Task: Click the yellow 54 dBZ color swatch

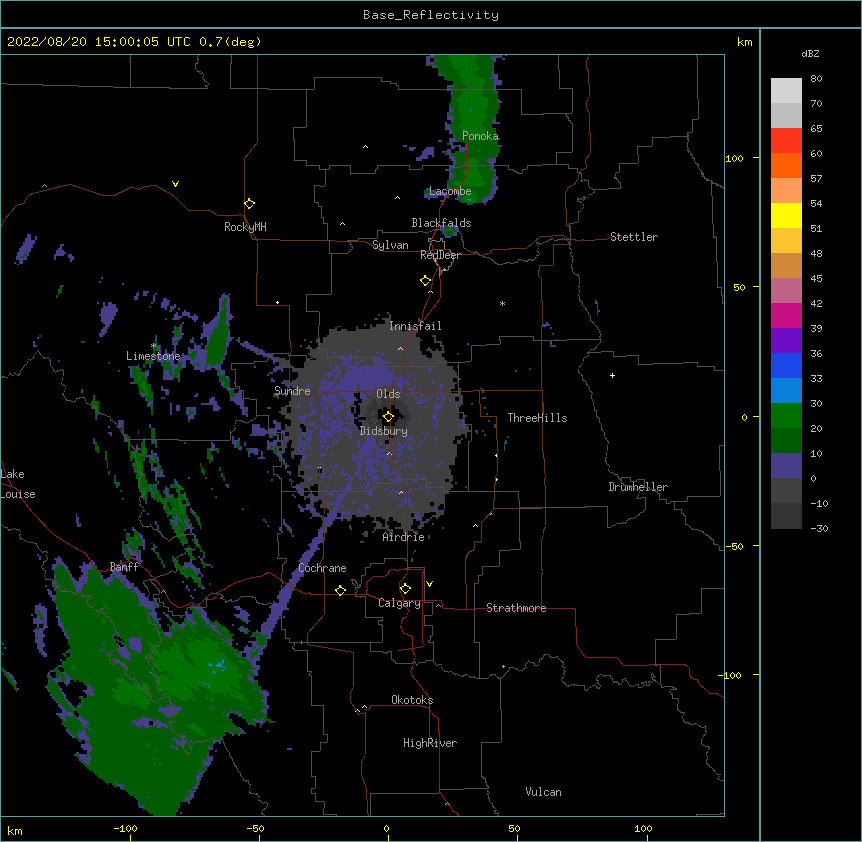Action: [786, 215]
